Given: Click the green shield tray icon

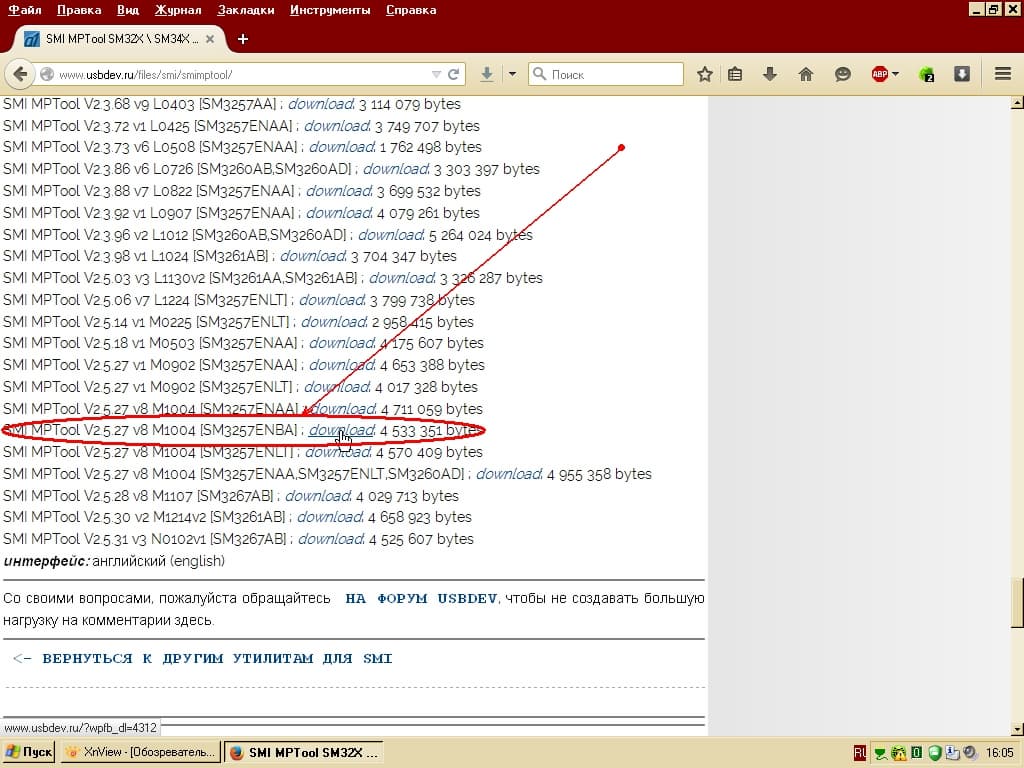Looking at the screenshot, I should pyautogui.click(x=935, y=753).
